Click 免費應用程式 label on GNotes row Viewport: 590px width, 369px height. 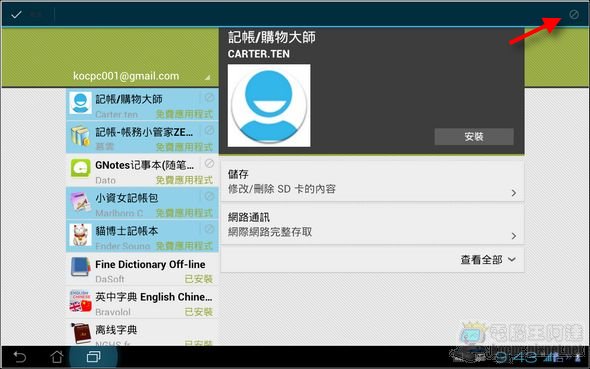184,180
